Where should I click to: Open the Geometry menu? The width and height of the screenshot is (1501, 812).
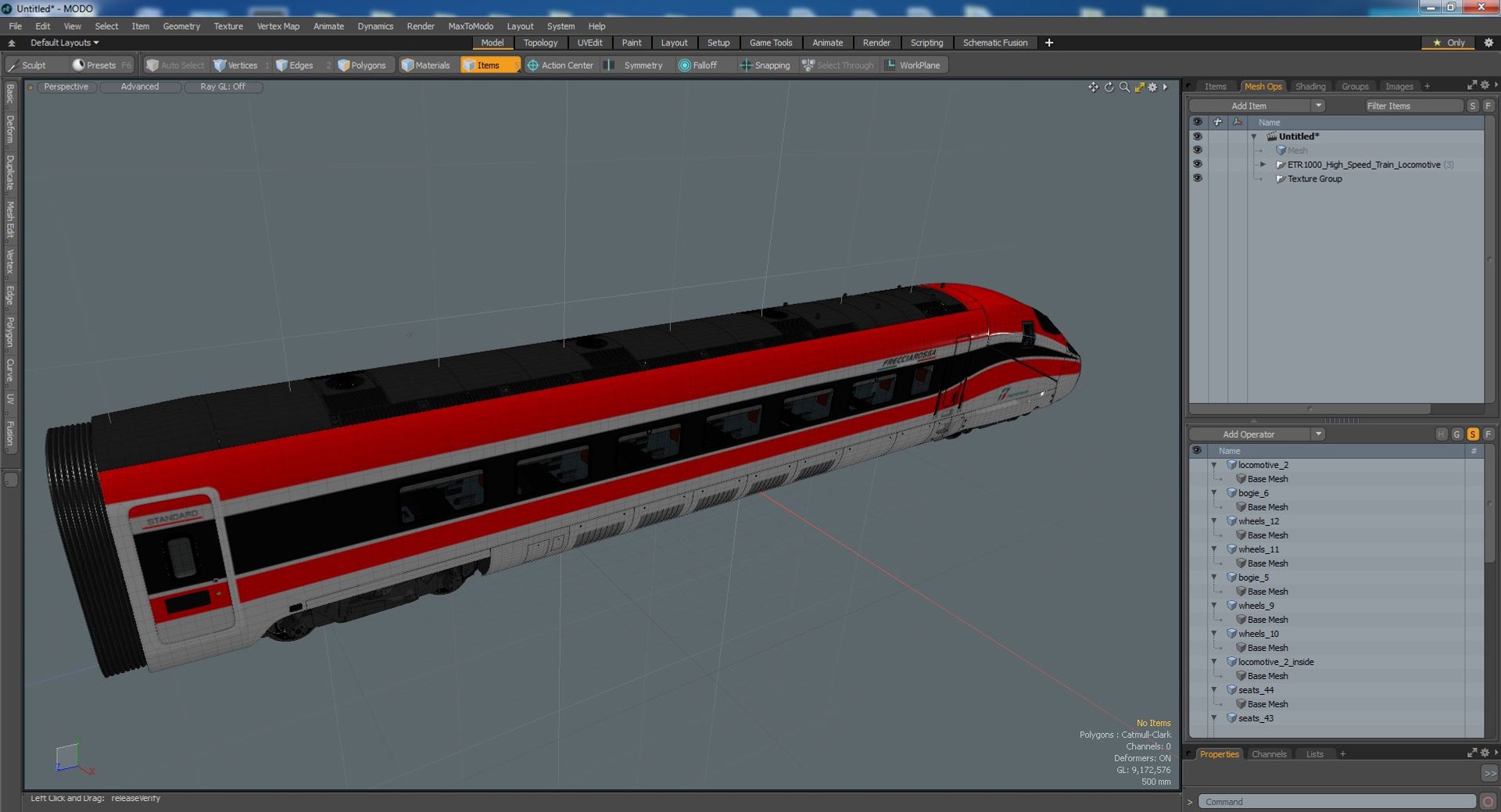click(x=181, y=26)
